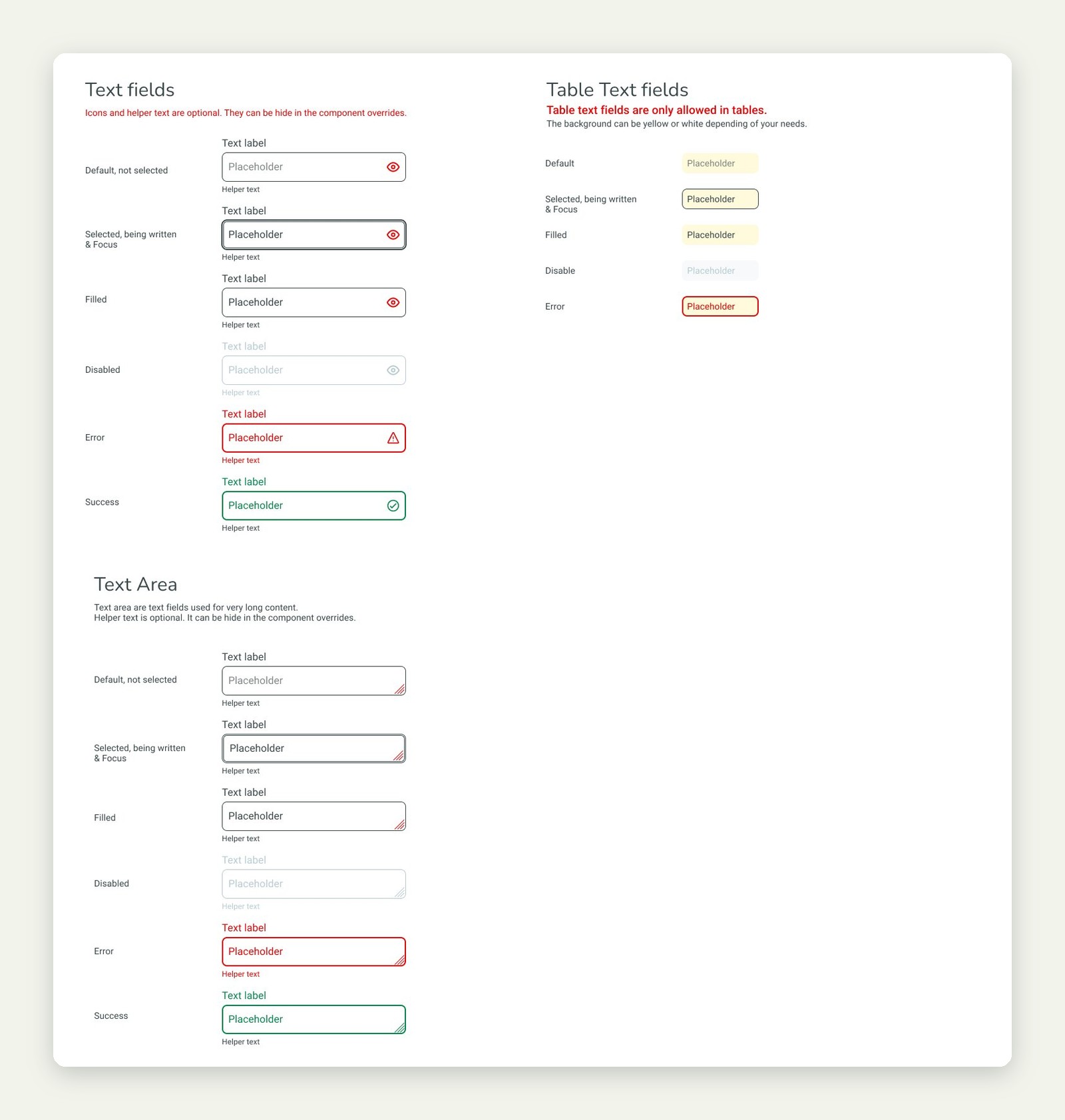The width and height of the screenshot is (1065, 1120).
Task: Toggle eye icon in Selected text field
Action: click(x=393, y=235)
